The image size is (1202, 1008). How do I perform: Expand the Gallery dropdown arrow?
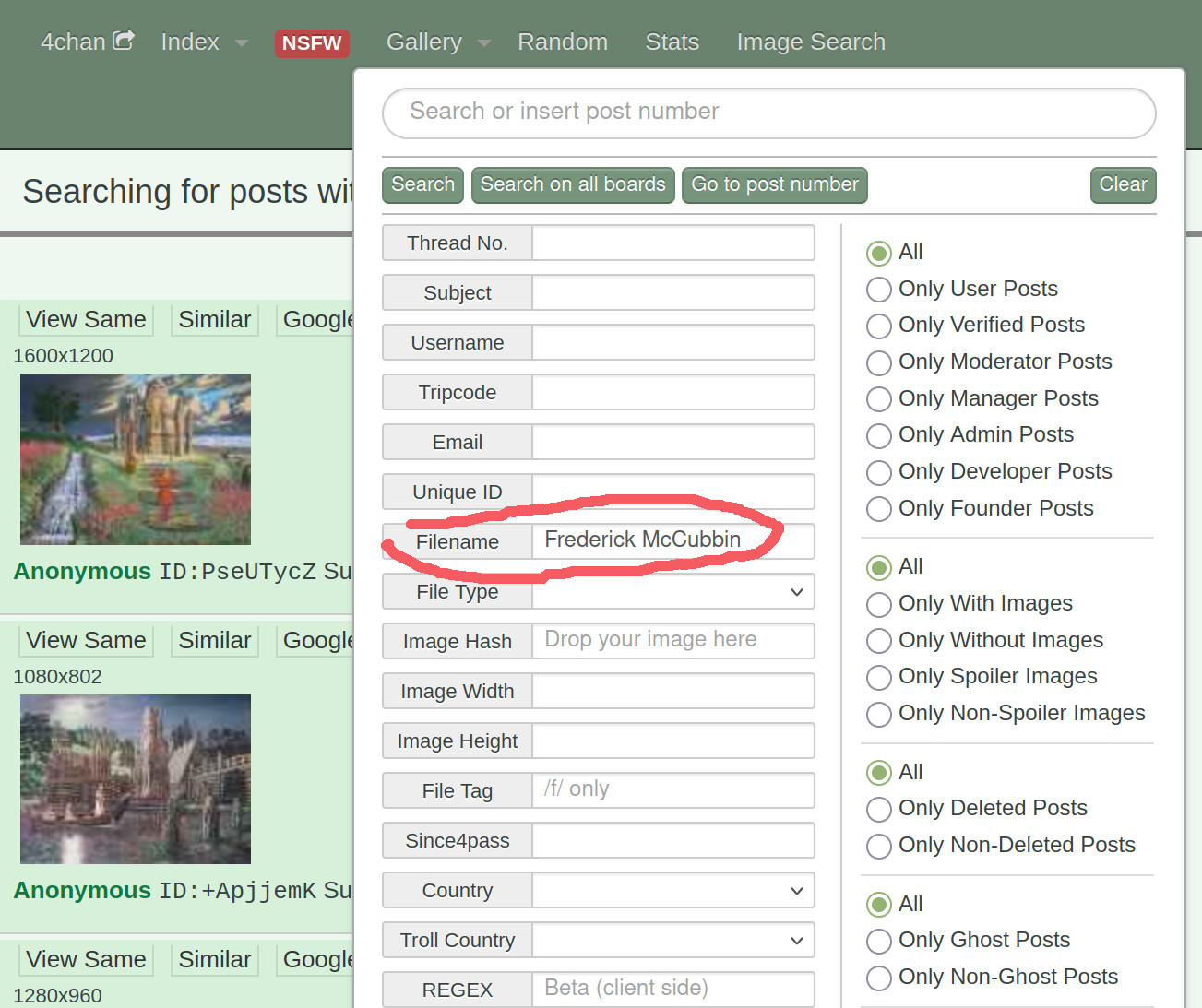(x=484, y=43)
